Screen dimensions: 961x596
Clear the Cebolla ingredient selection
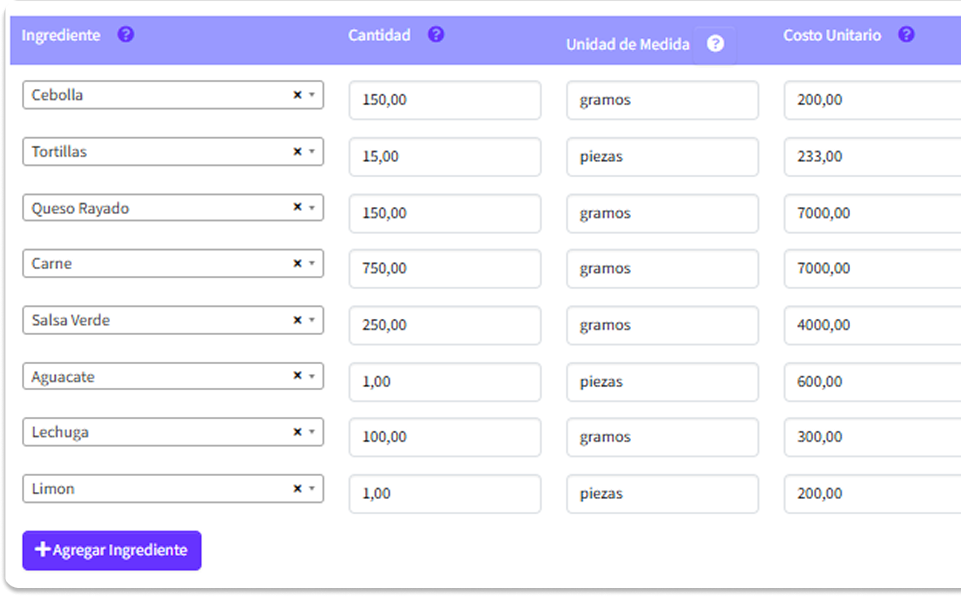[297, 95]
